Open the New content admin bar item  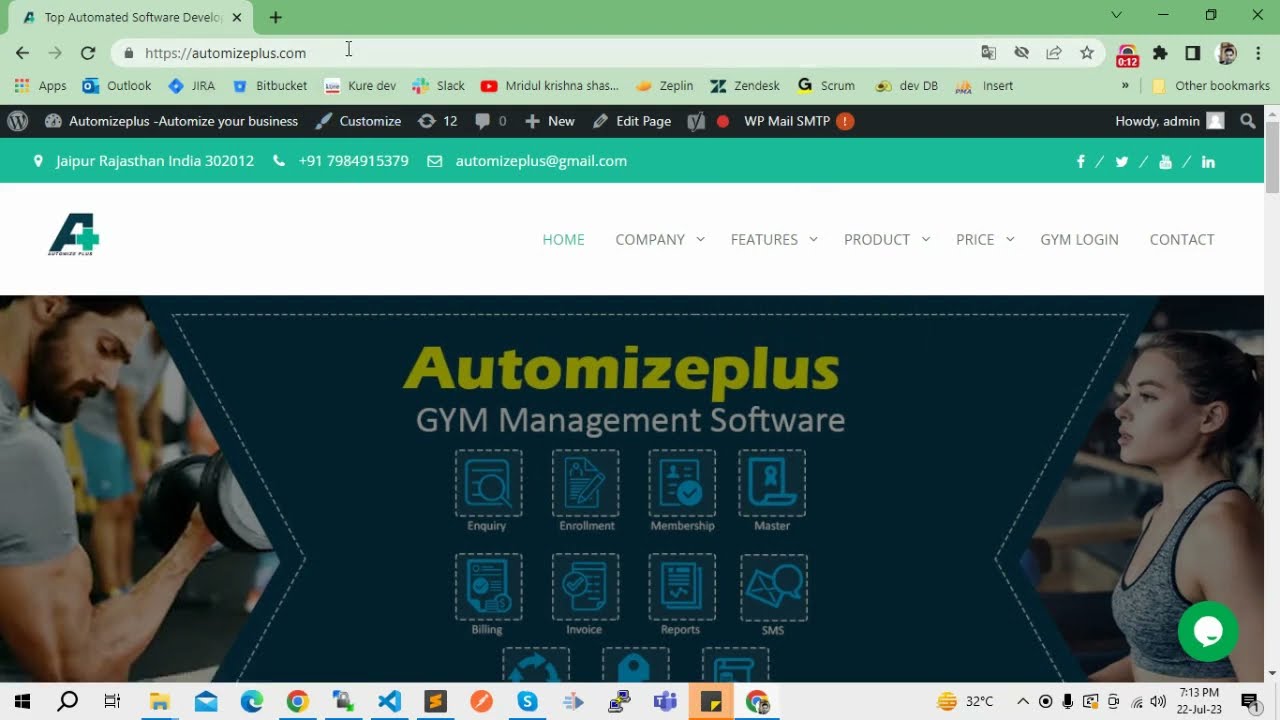click(x=550, y=121)
